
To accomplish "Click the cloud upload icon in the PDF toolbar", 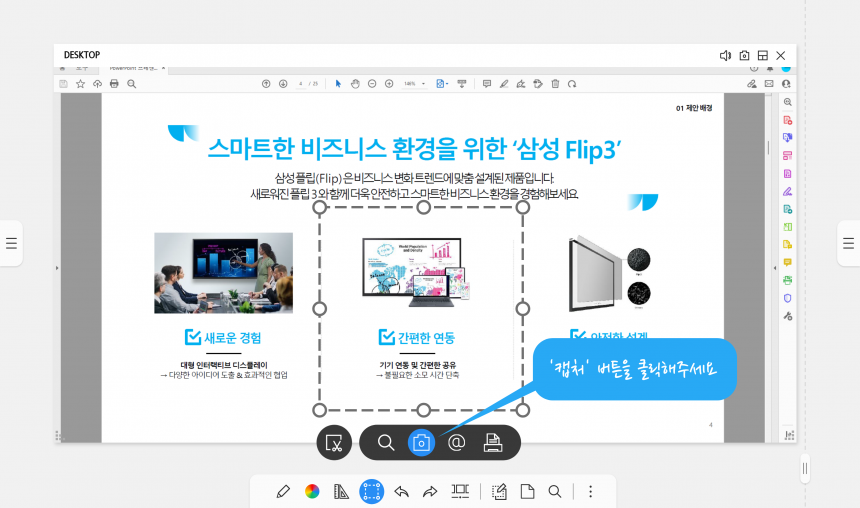I will coord(97,84).
